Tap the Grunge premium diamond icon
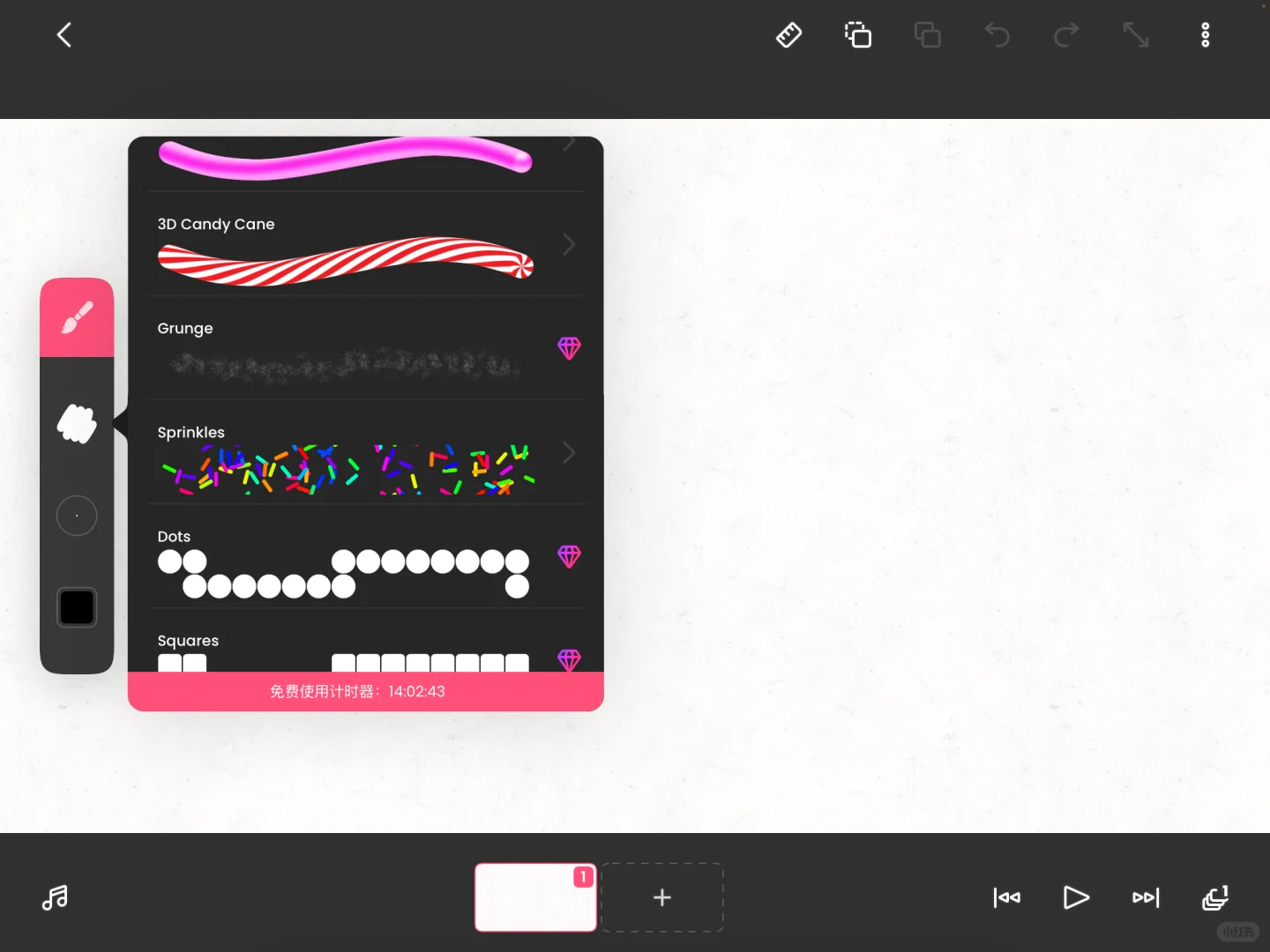This screenshot has width=1270, height=952. [569, 348]
